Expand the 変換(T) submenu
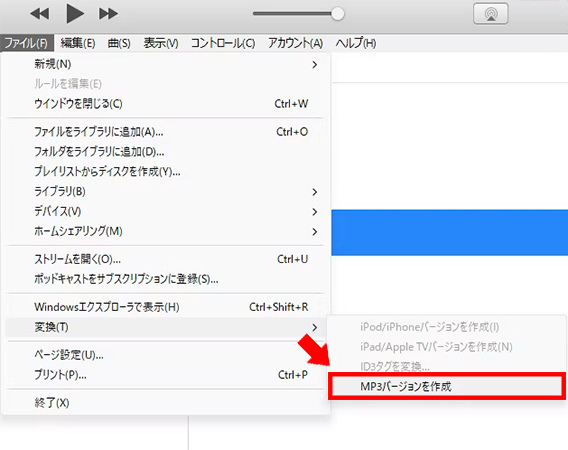This screenshot has width=568, height=450. (166, 327)
